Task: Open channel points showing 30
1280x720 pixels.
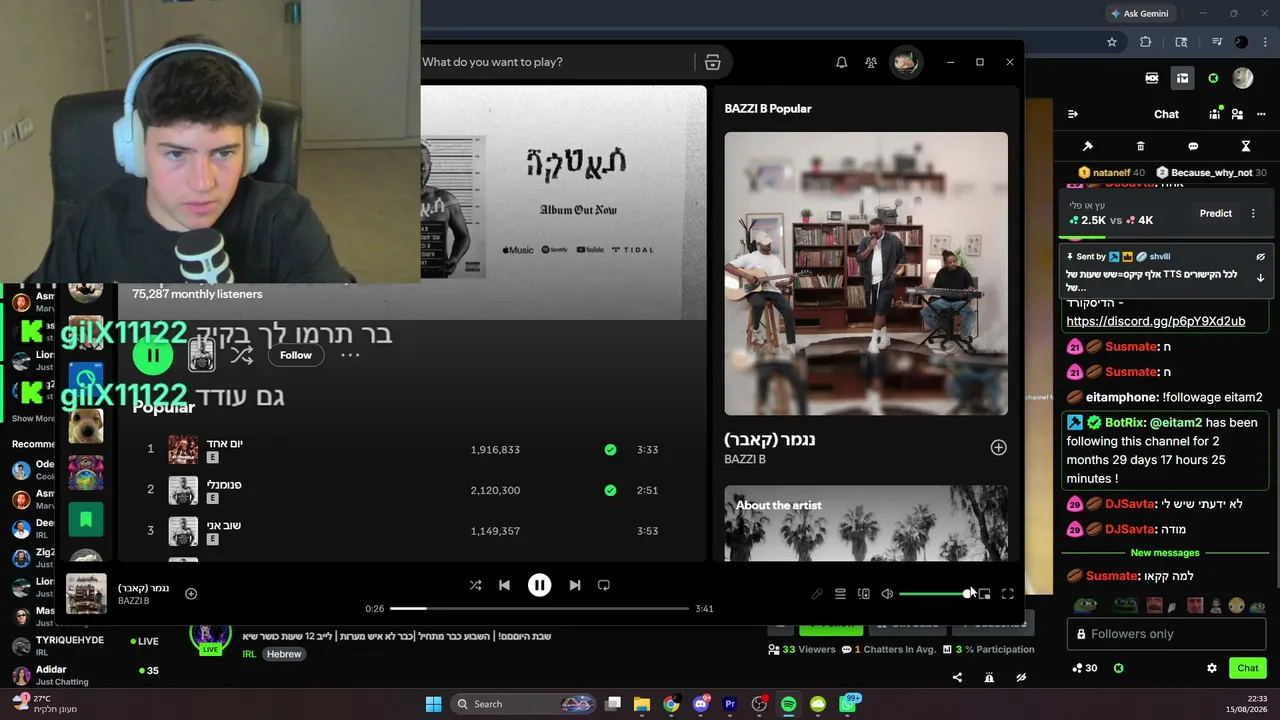Action: (x=1084, y=668)
